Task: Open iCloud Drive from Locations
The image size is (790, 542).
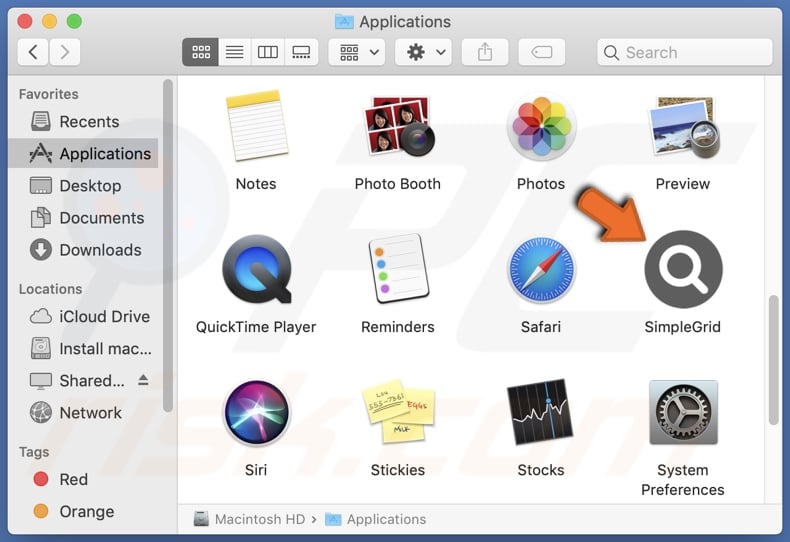Action: point(104,316)
